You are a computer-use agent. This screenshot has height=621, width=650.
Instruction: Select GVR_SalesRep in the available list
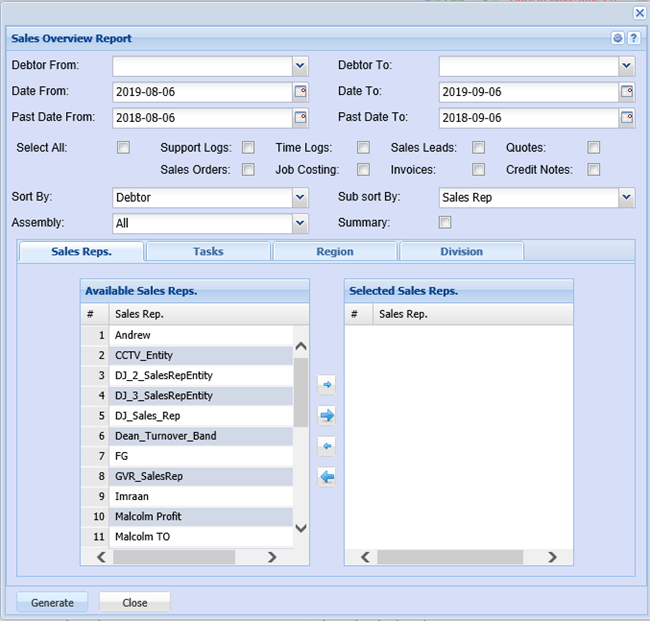[149, 477]
